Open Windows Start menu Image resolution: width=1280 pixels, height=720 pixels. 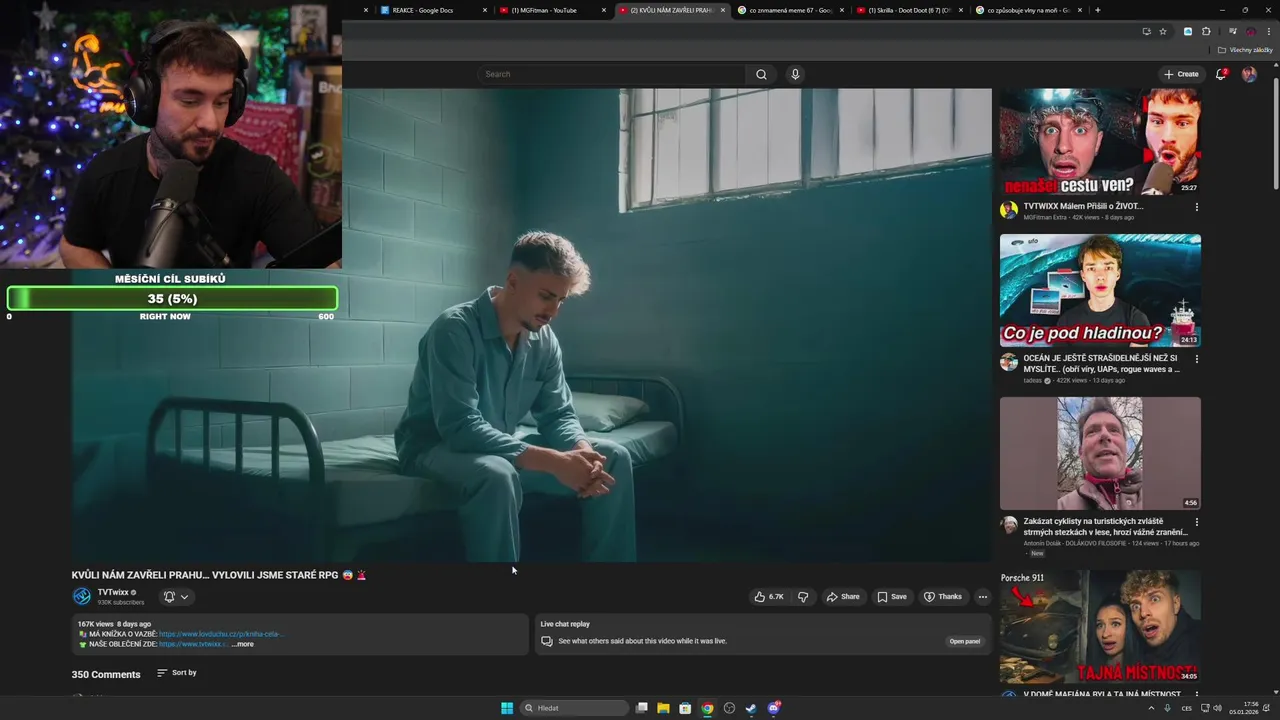pos(507,708)
